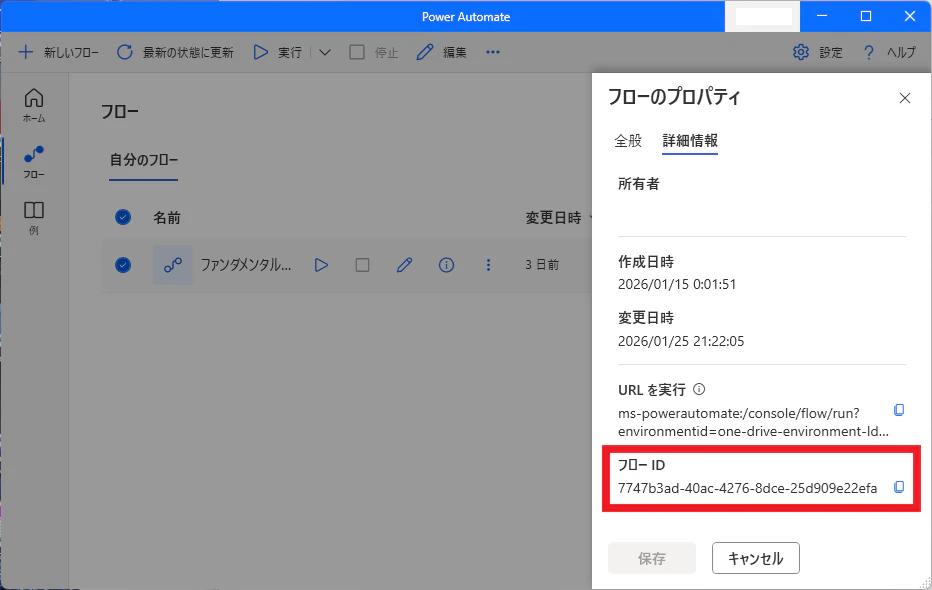
Task: Click the info icon beside URL を実行
Action: point(700,389)
